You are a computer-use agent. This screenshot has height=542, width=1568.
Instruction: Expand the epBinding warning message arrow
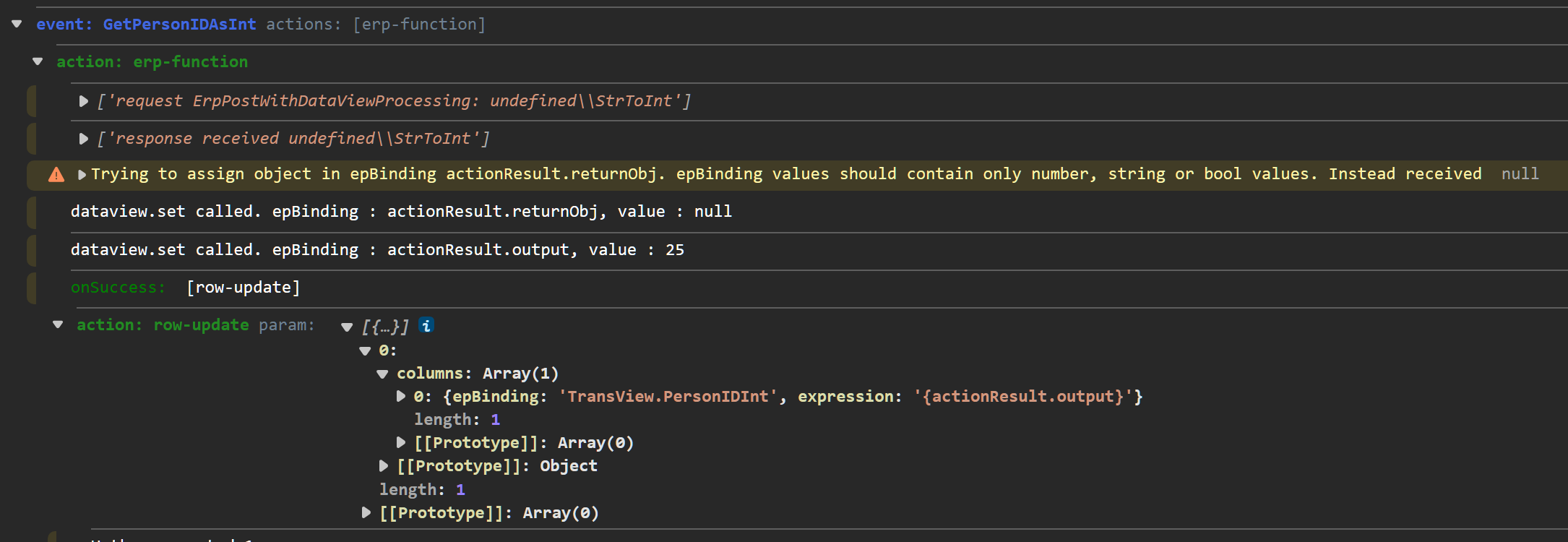(82, 175)
